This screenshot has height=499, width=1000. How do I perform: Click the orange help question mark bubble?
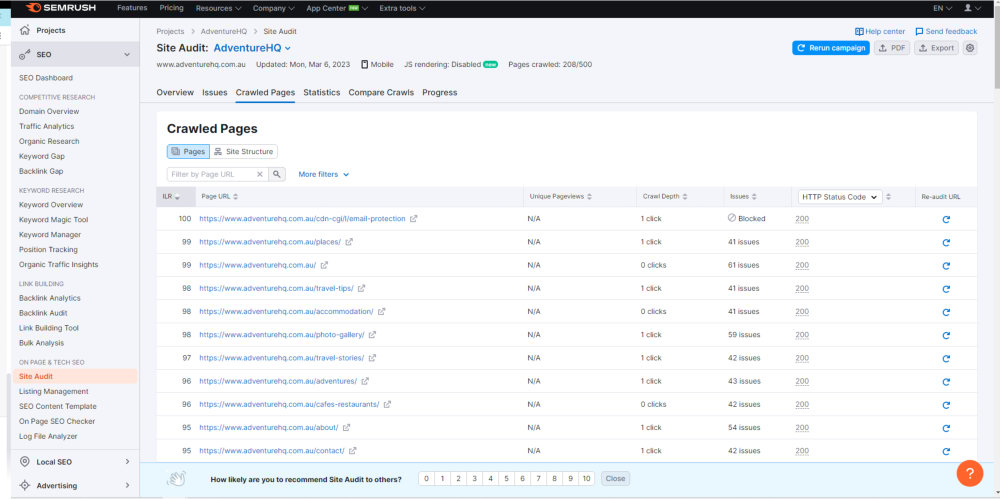tap(969, 473)
